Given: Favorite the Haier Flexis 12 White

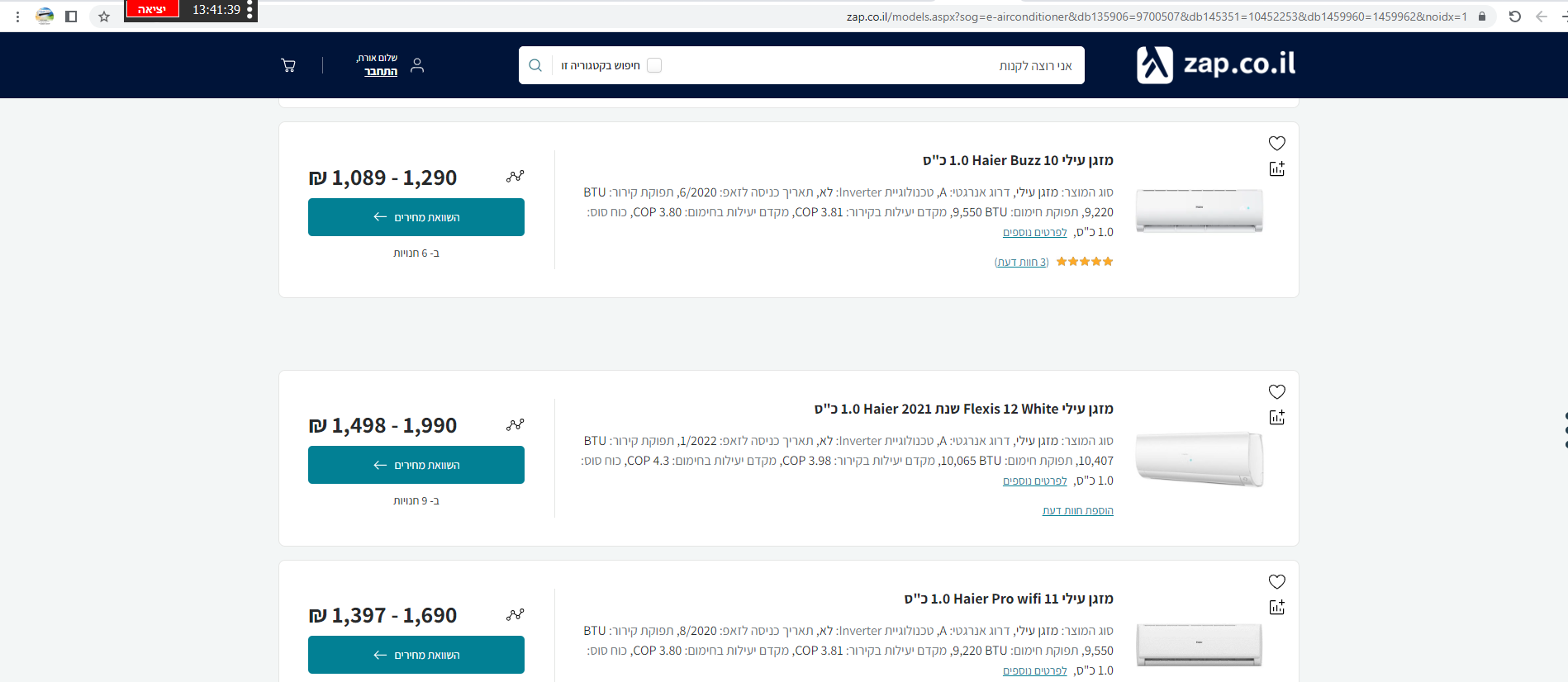Looking at the screenshot, I should coord(1276,391).
